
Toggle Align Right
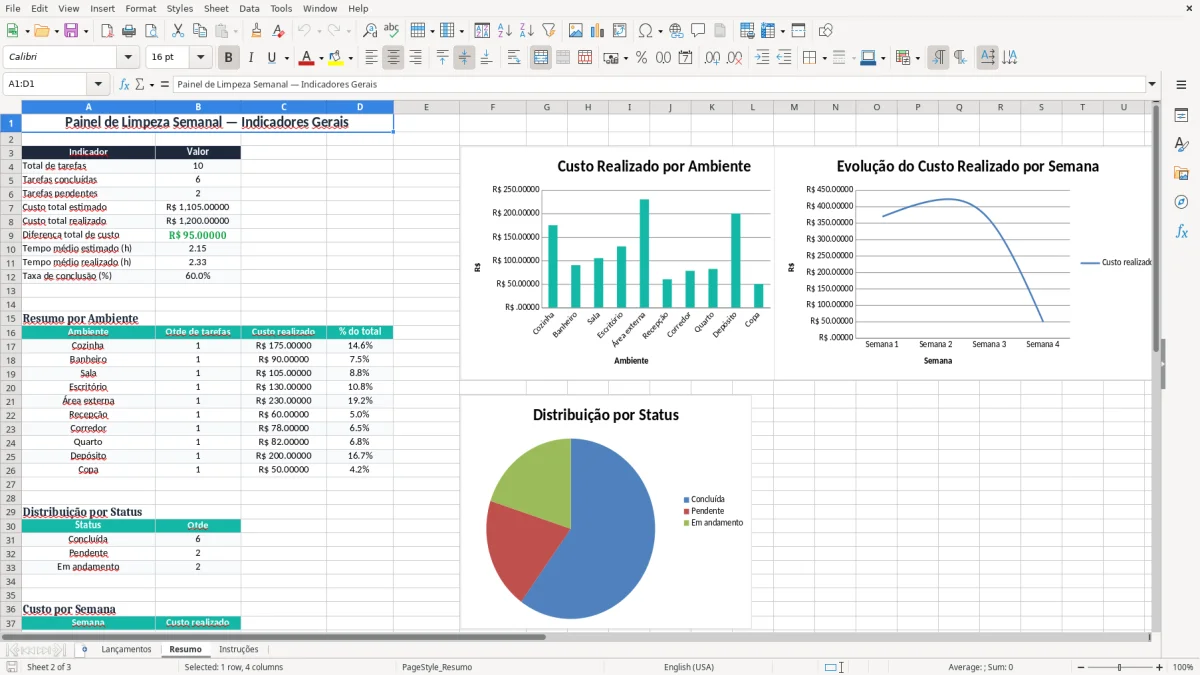point(415,58)
